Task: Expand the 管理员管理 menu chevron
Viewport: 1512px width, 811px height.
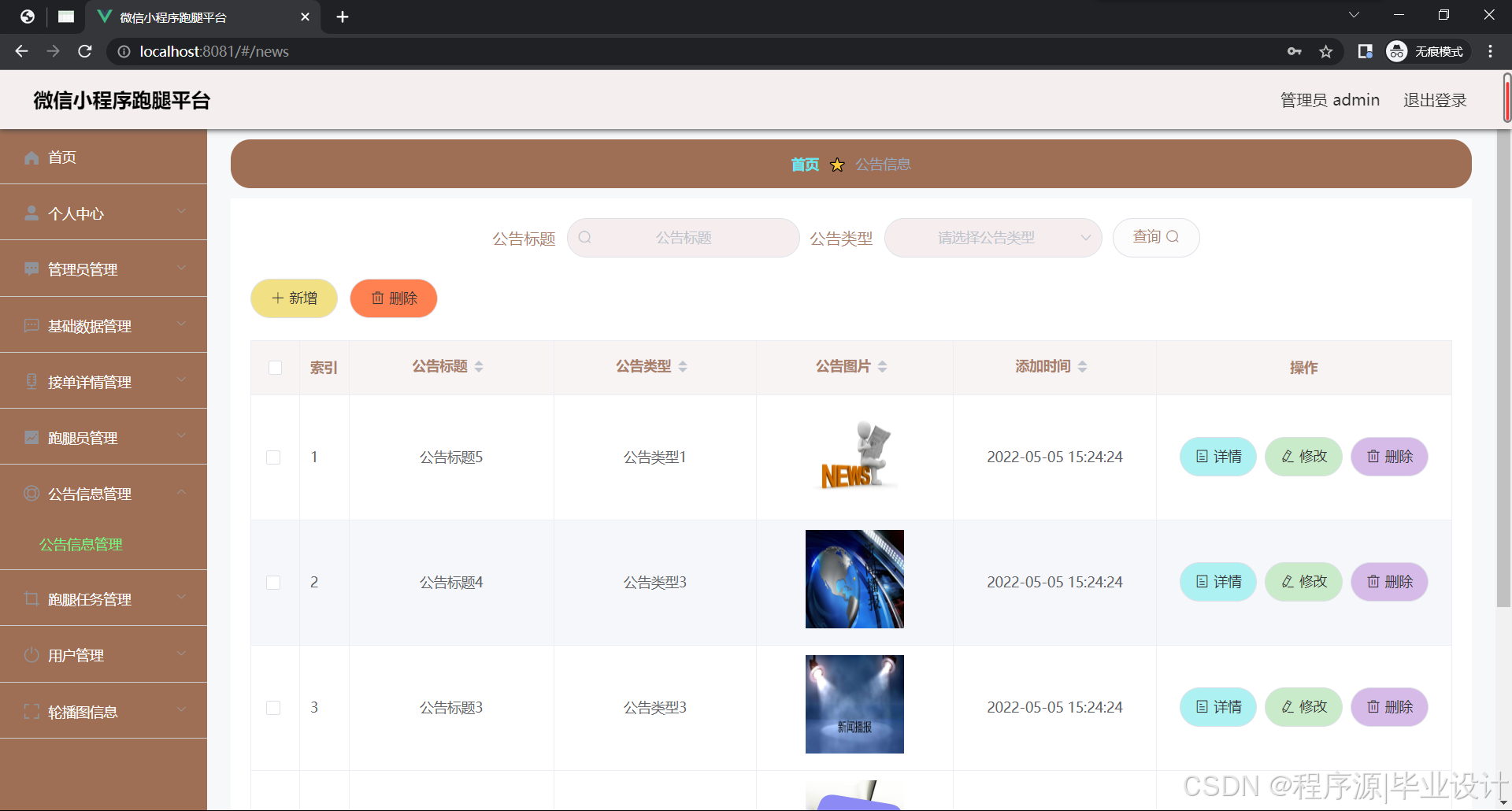Action: 182,268
